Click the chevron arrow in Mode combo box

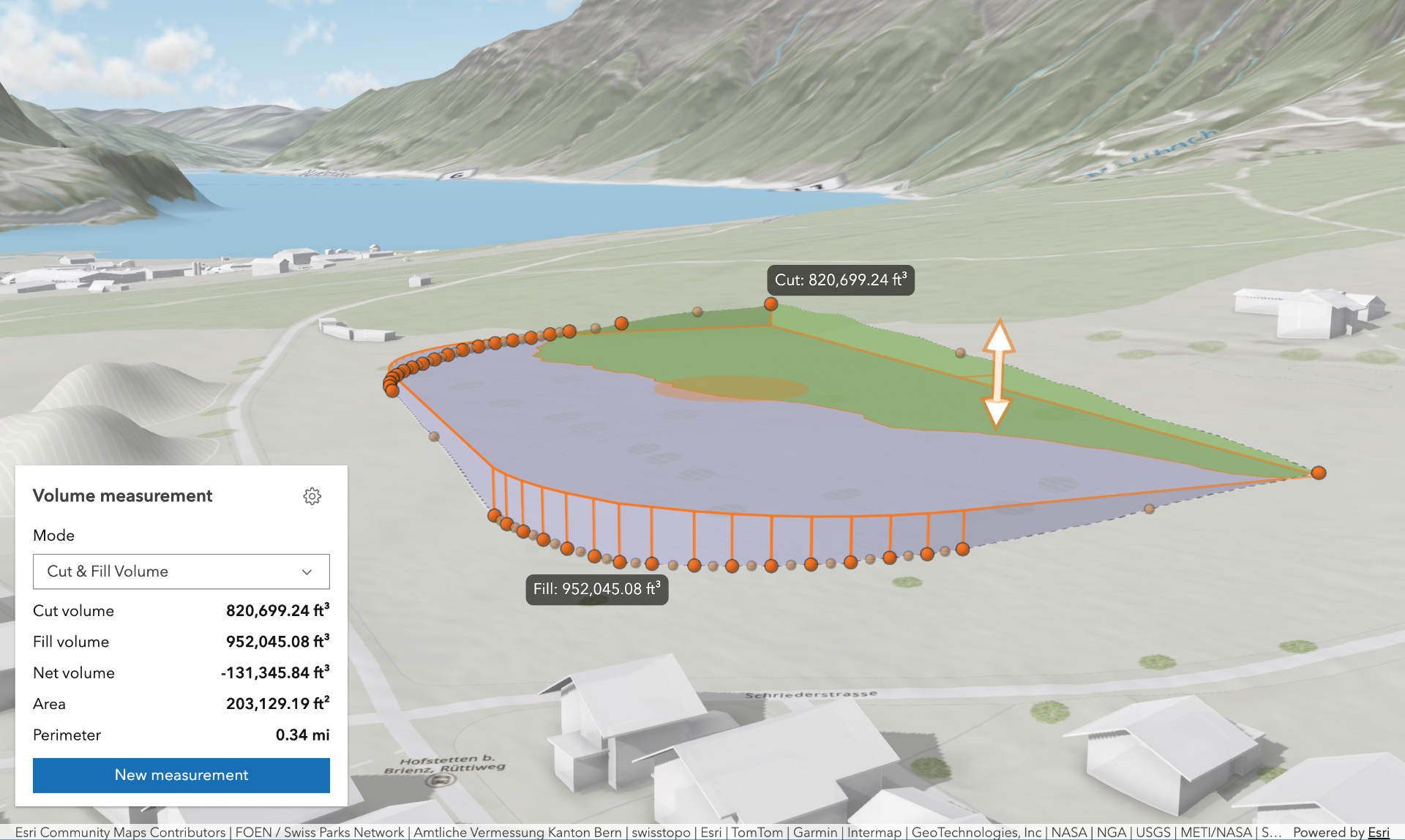click(x=307, y=572)
